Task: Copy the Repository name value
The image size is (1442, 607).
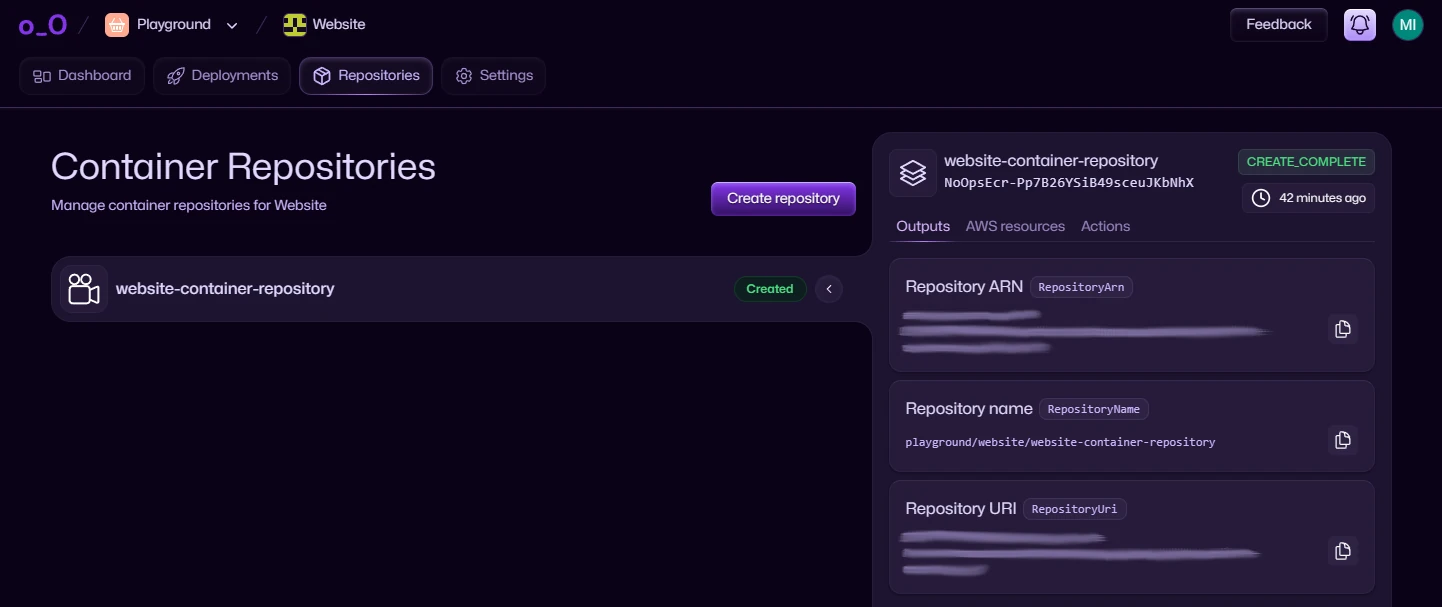Action: point(1342,440)
